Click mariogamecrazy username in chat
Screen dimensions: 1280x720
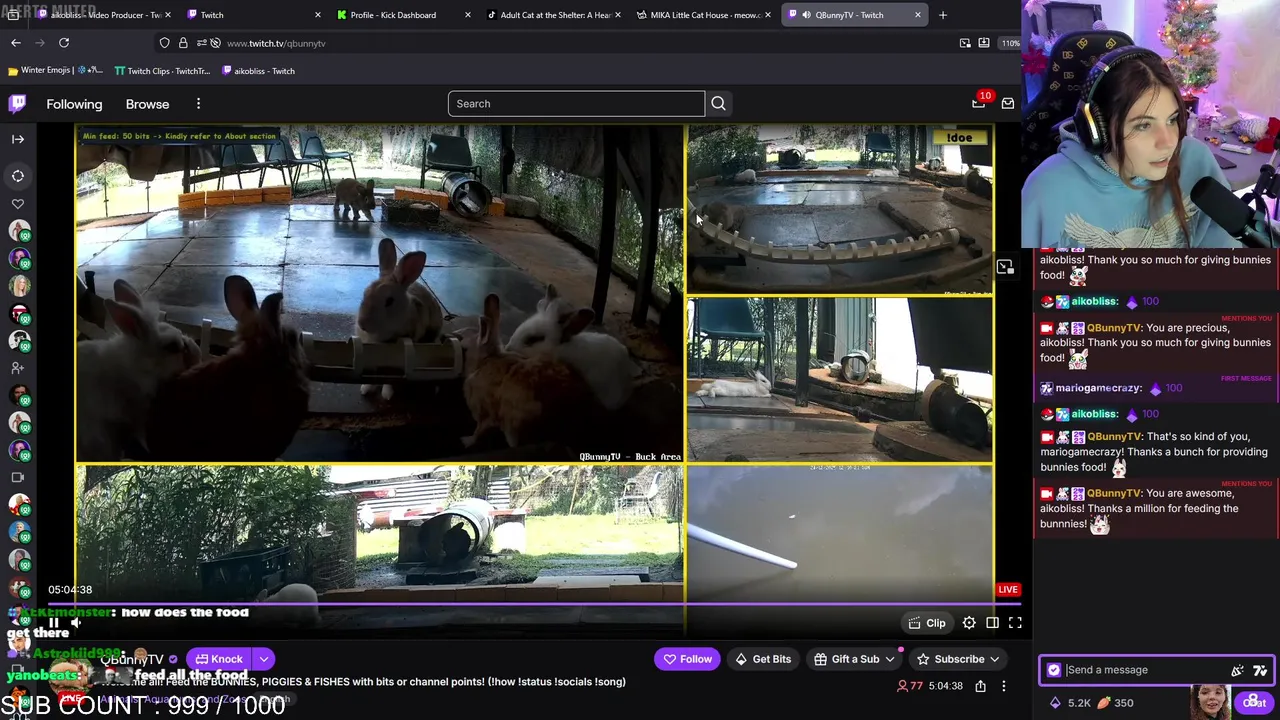pos(1098,388)
